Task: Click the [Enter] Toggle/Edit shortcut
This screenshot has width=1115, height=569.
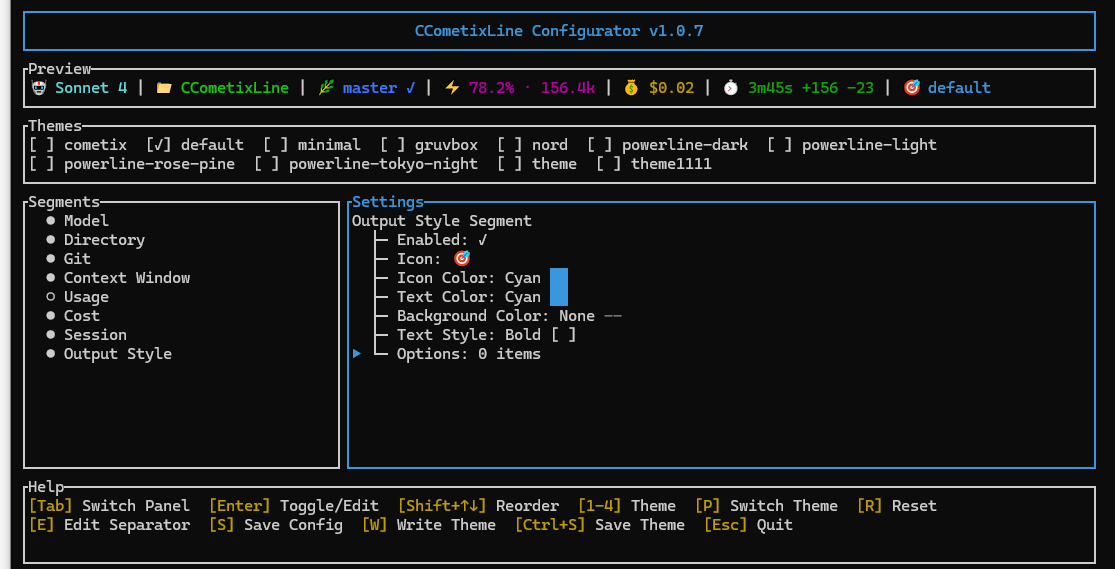Action: [x=294, y=506]
